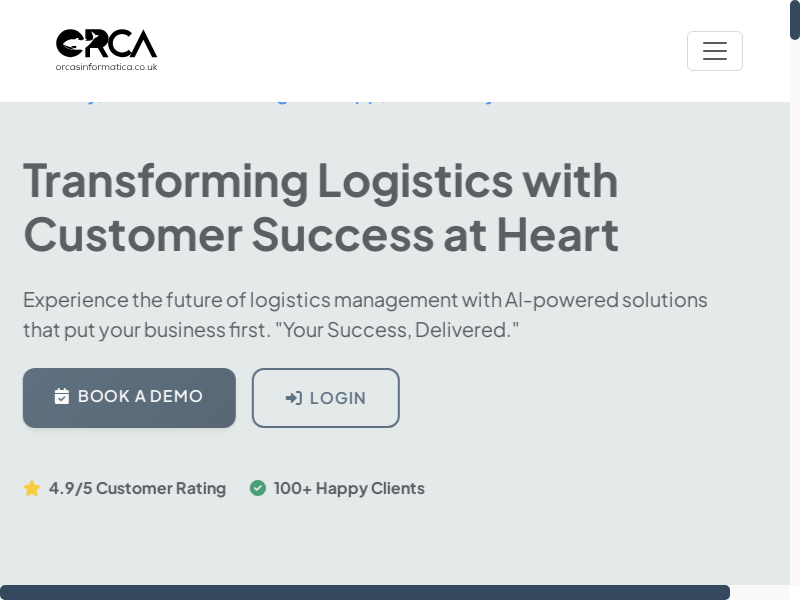This screenshot has height=600, width=800.
Task: Click the orcasinformatica.co.uk text under the logo
Action: 106,67
